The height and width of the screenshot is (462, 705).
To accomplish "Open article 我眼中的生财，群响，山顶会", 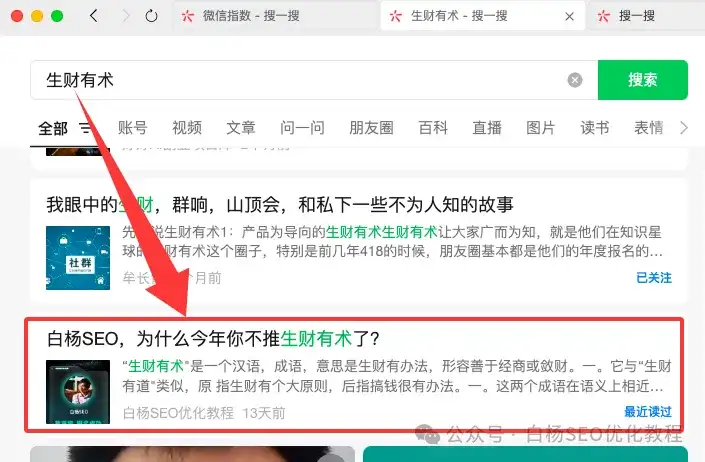I will coord(280,205).
